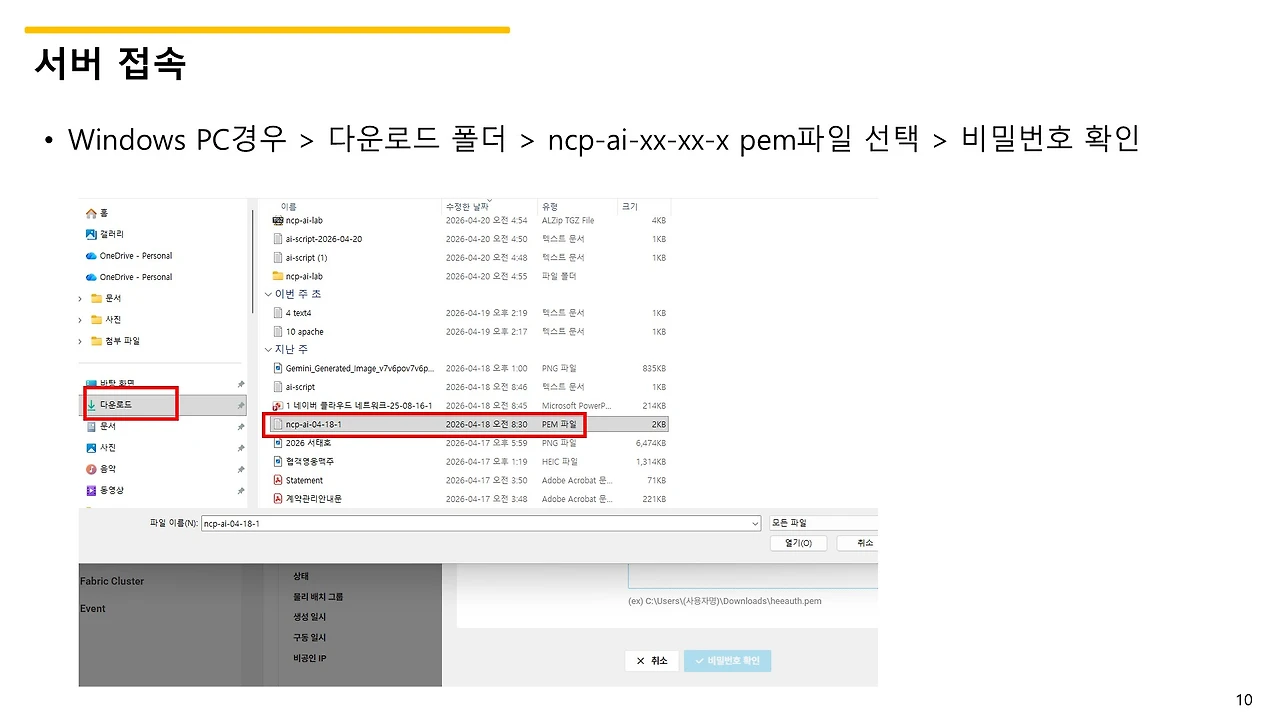Open the Statement Adobe Acrobat file icon
Image resolution: width=1280 pixels, height=720 pixels.
280,479
